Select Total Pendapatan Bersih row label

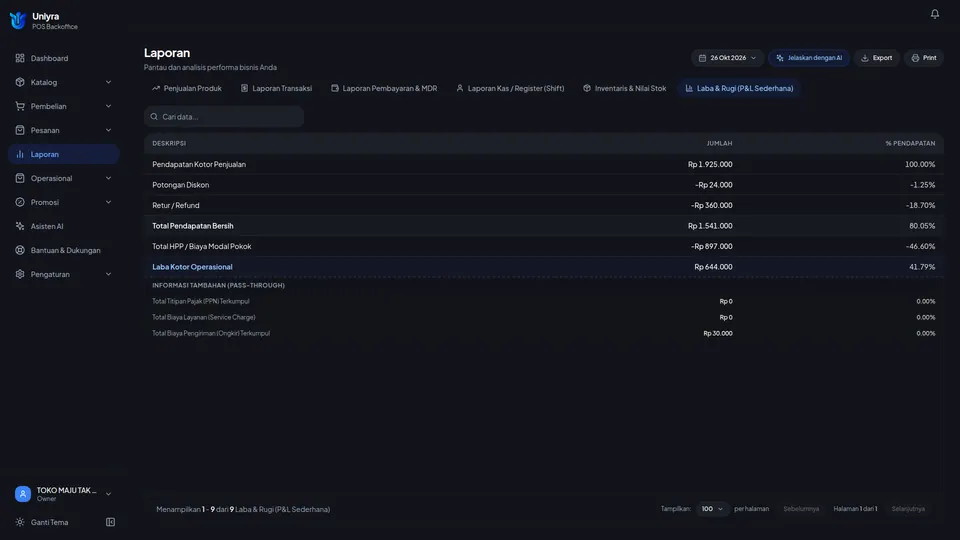(x=193, y=226)
